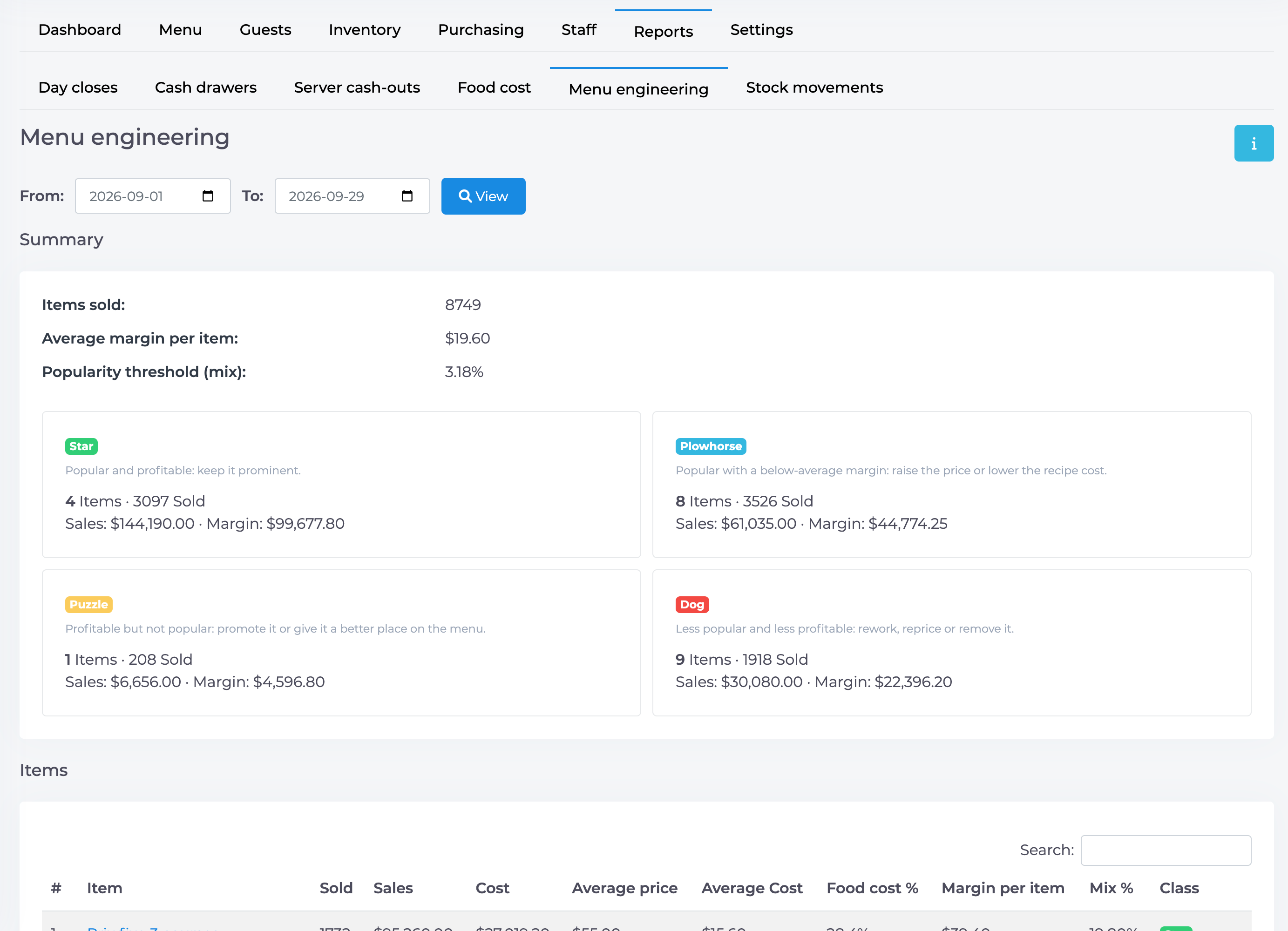Viewport: 1288px width, 931px height.
Task: Click "9 Items · 1918 Sold" text
Action: [742, 660]
